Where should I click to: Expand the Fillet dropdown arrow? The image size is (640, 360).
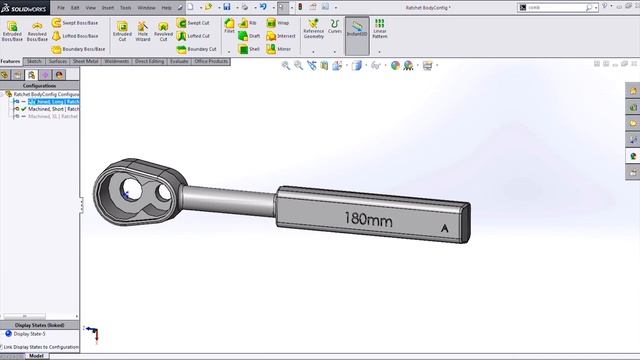[x=229, y=52]
